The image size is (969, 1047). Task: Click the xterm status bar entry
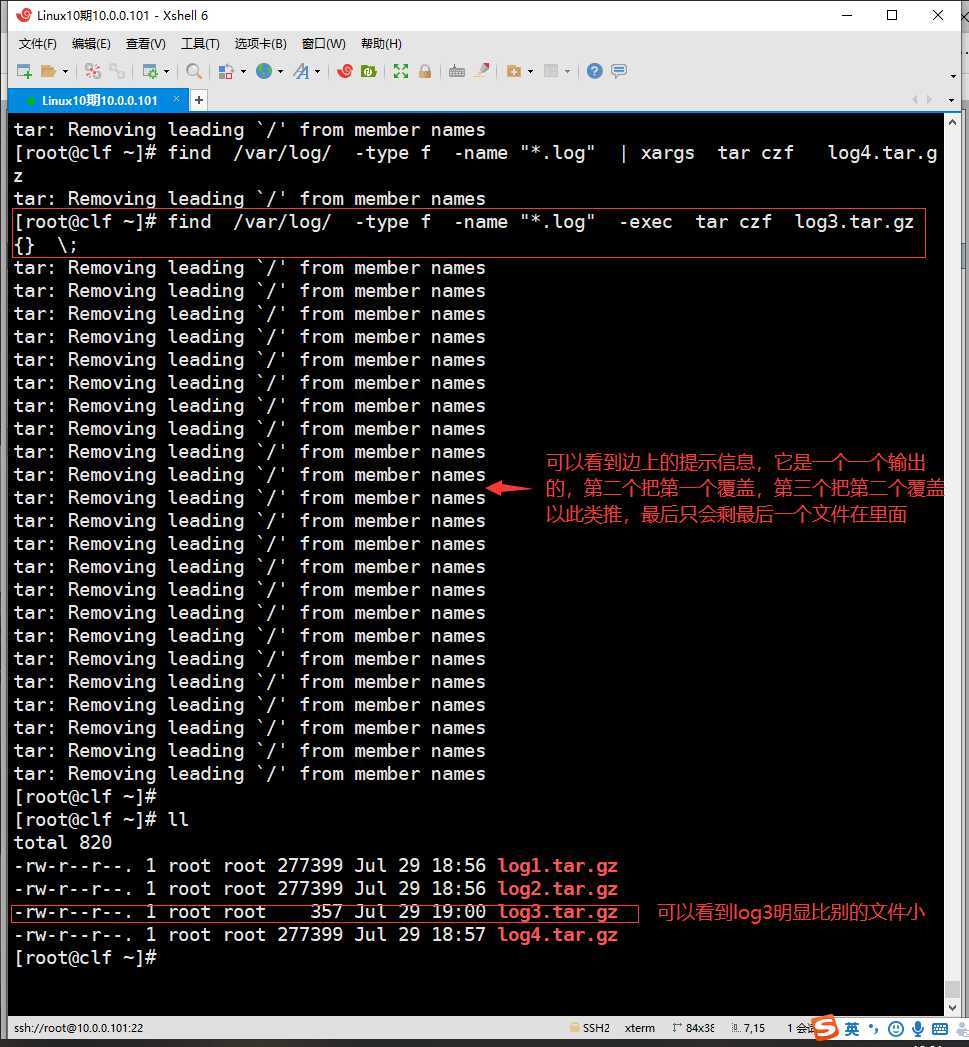[x=640, y=1028]
